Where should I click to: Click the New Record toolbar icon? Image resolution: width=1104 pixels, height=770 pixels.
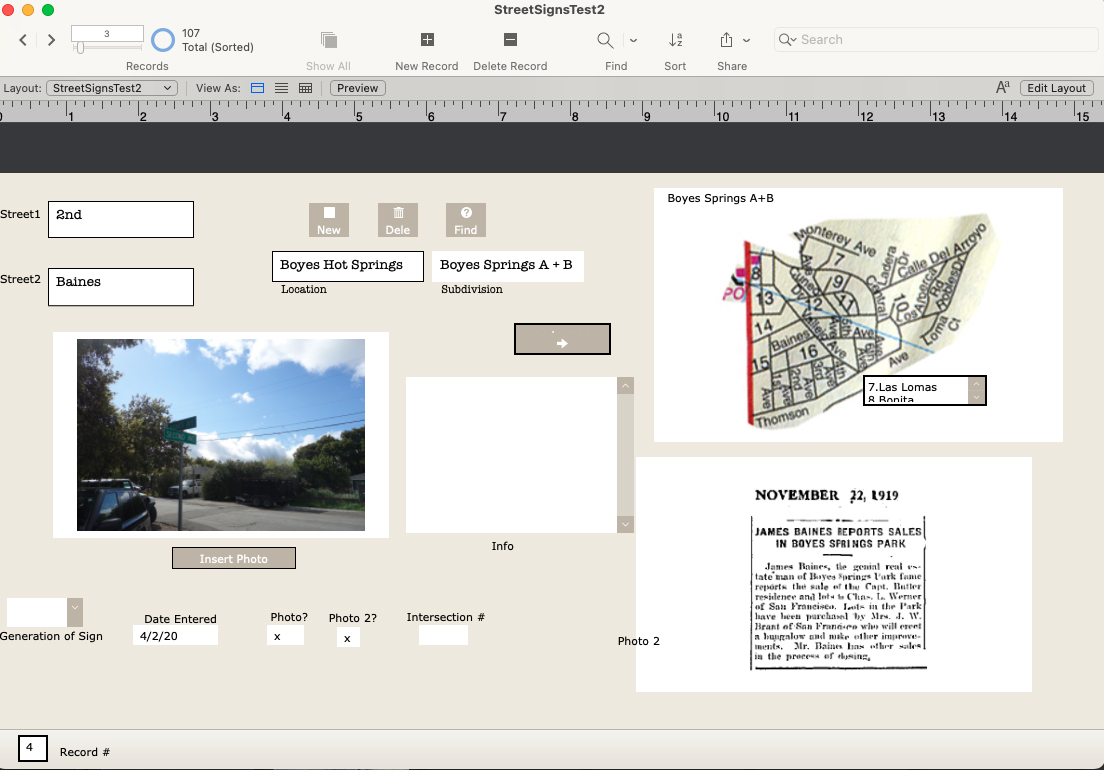tap(427, 40)
